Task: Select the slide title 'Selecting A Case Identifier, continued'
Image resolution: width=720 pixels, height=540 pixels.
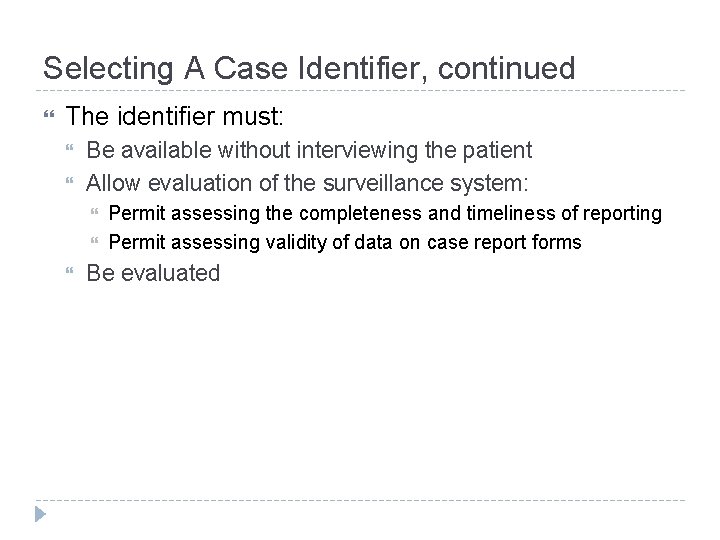Action: point(309,68)
